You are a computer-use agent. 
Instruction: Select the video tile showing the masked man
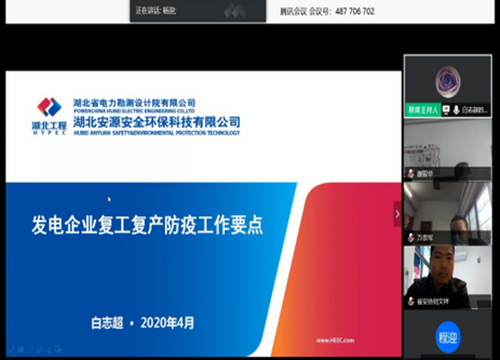coord(448,214)
